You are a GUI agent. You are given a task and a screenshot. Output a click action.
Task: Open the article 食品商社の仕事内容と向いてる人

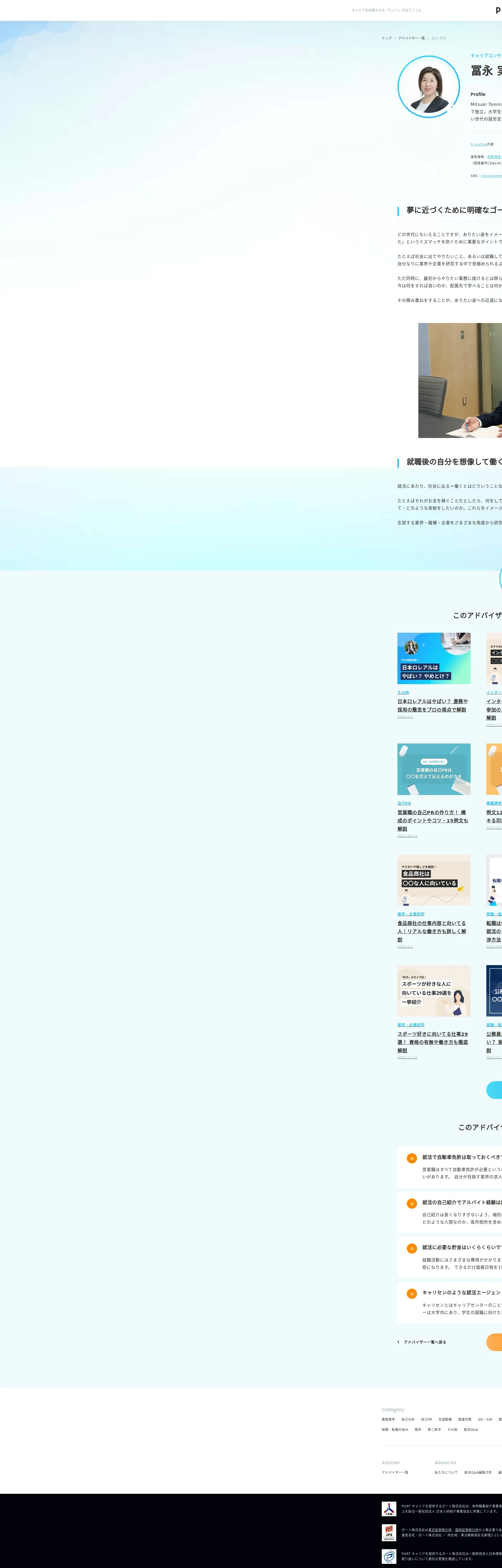[x=432, y=931]
